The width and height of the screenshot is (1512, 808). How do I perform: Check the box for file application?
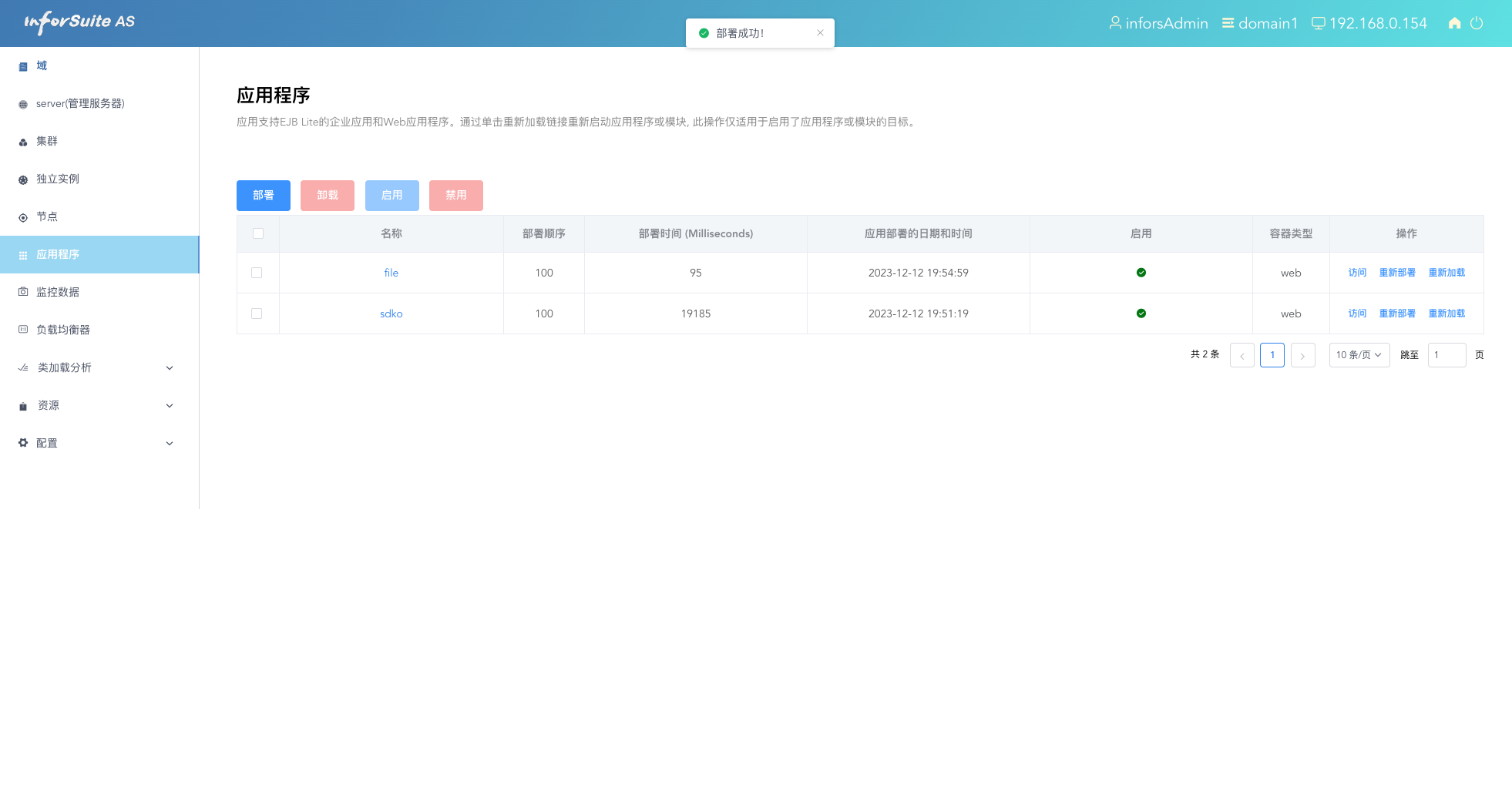point(257,273)
